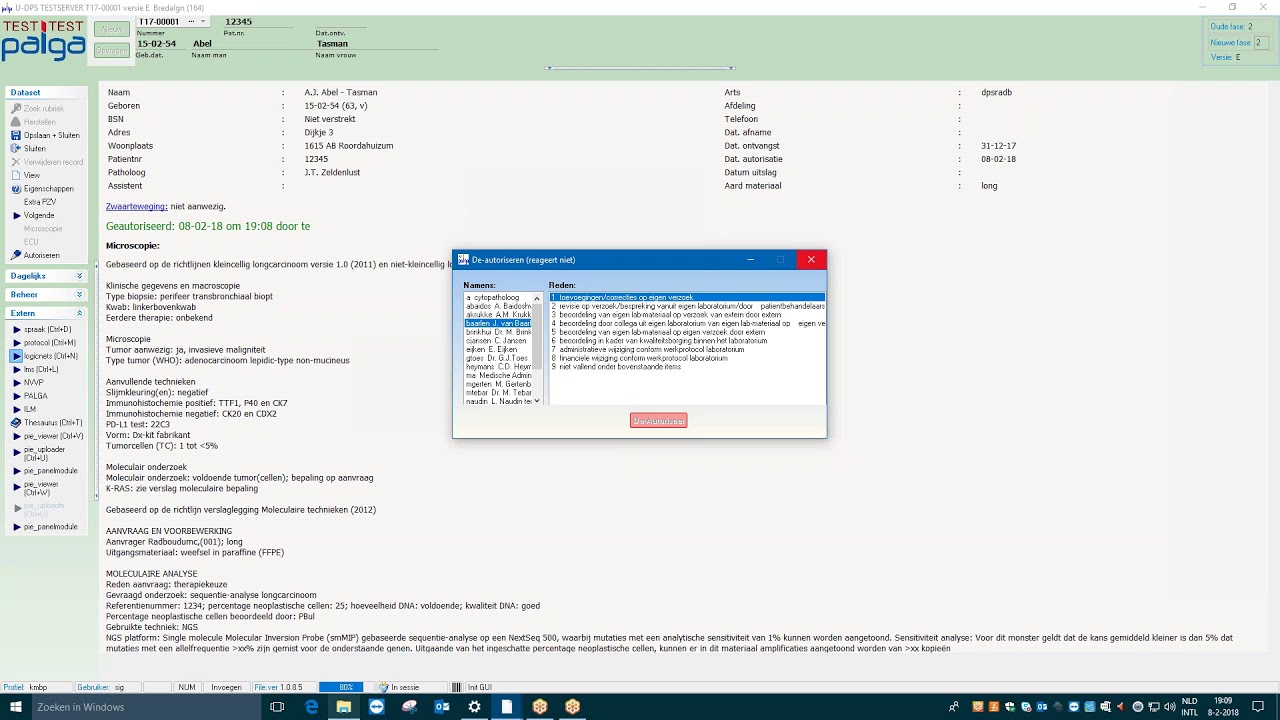Select 'baarlen J. van Baarlen' name
This screenshot has height=720, width=1280.
(x=498, y=323)
